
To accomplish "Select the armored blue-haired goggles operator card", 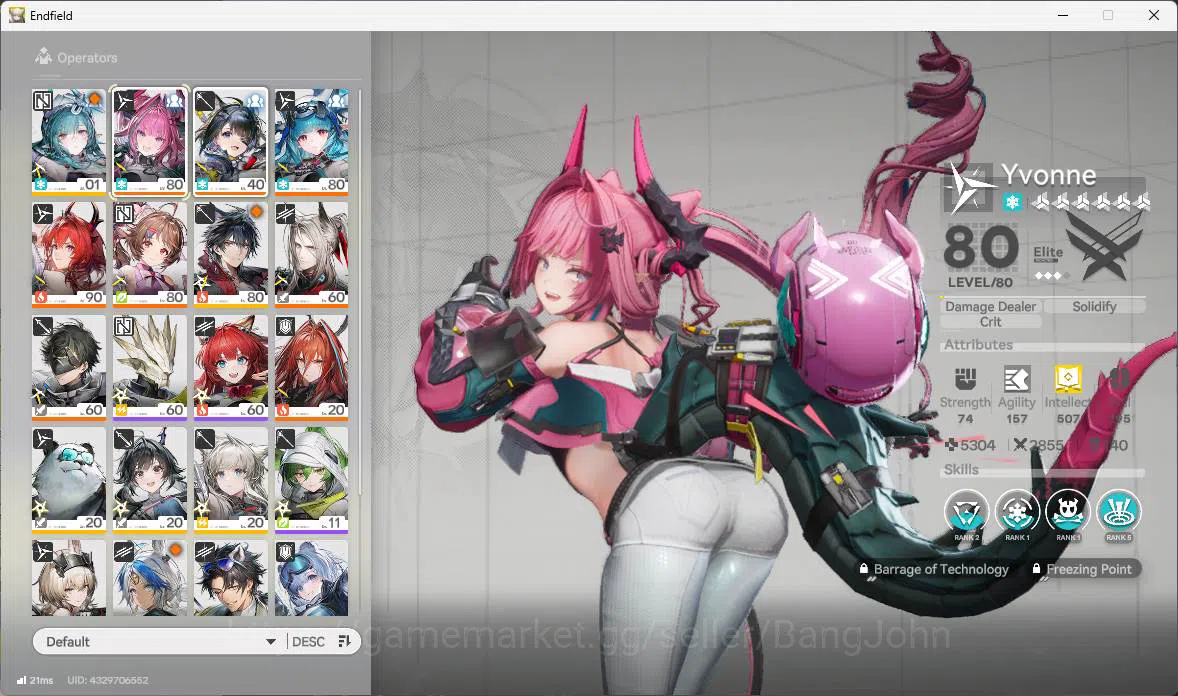I will (312, 578).
